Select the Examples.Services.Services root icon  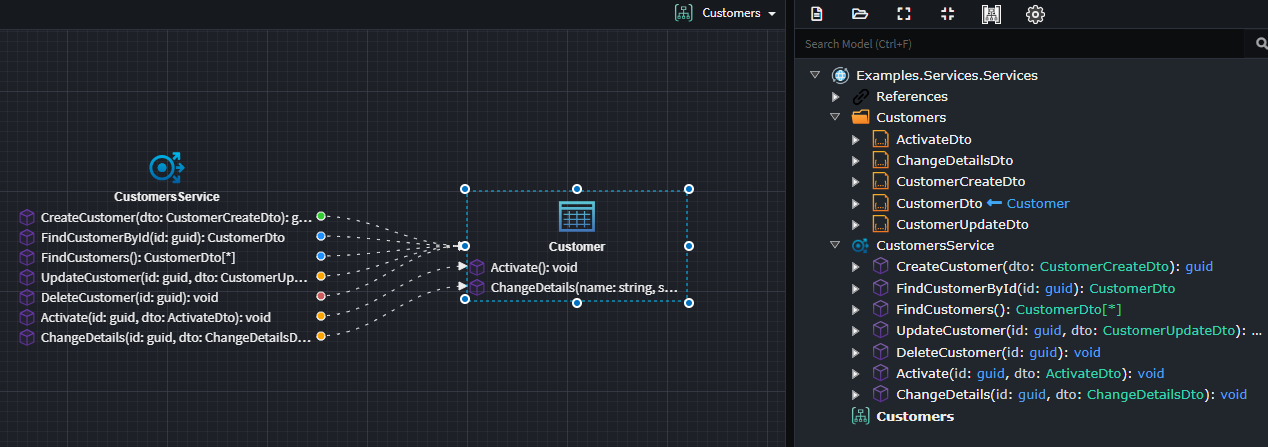point(840,75)
